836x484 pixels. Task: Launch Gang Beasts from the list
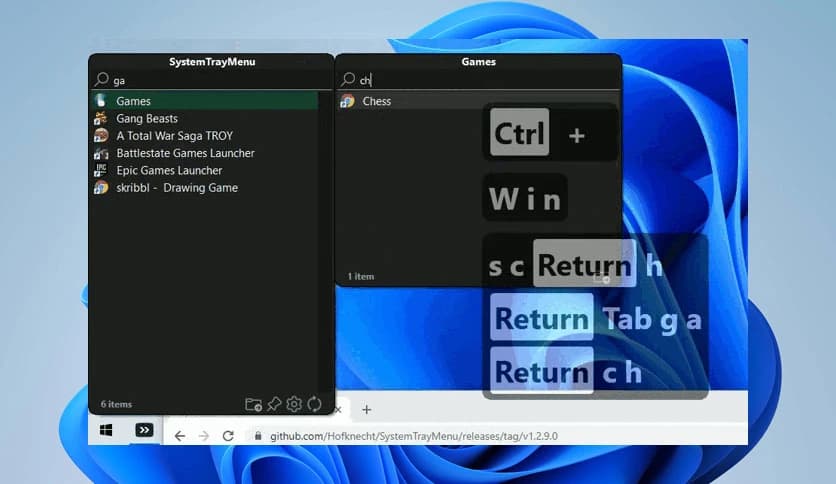205,118
